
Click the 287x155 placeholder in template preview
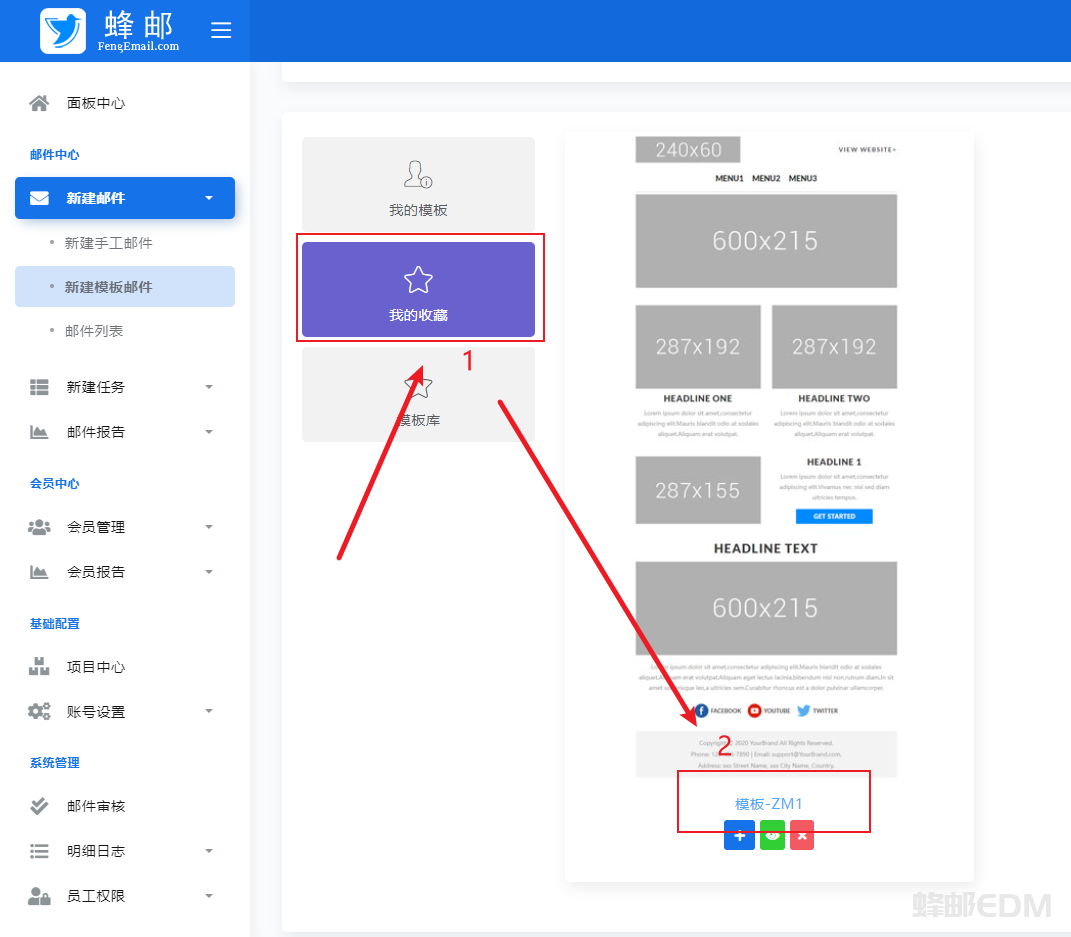[x=698, y=490]
